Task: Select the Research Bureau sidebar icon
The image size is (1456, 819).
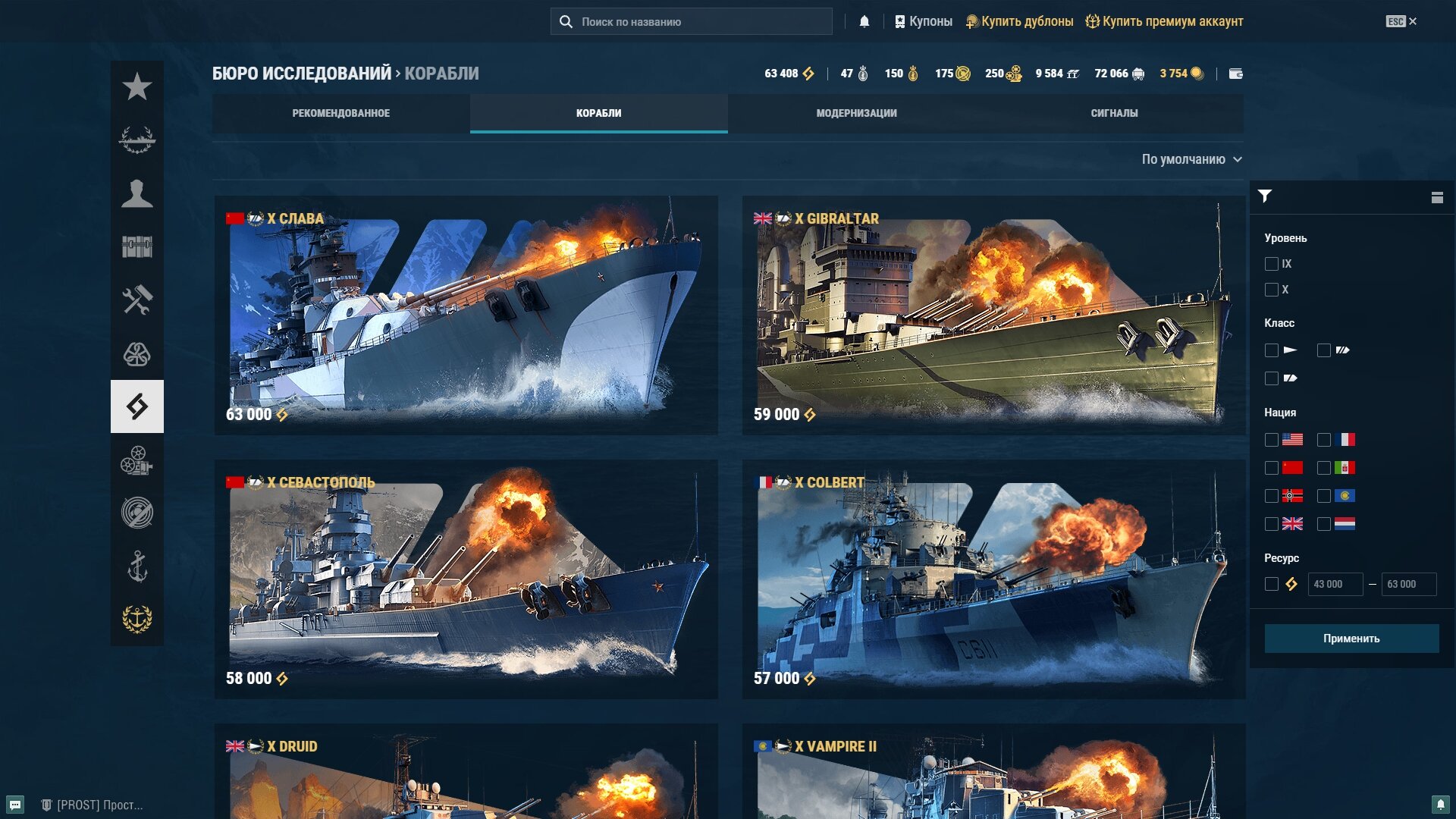Action: [x=137, y=406]
